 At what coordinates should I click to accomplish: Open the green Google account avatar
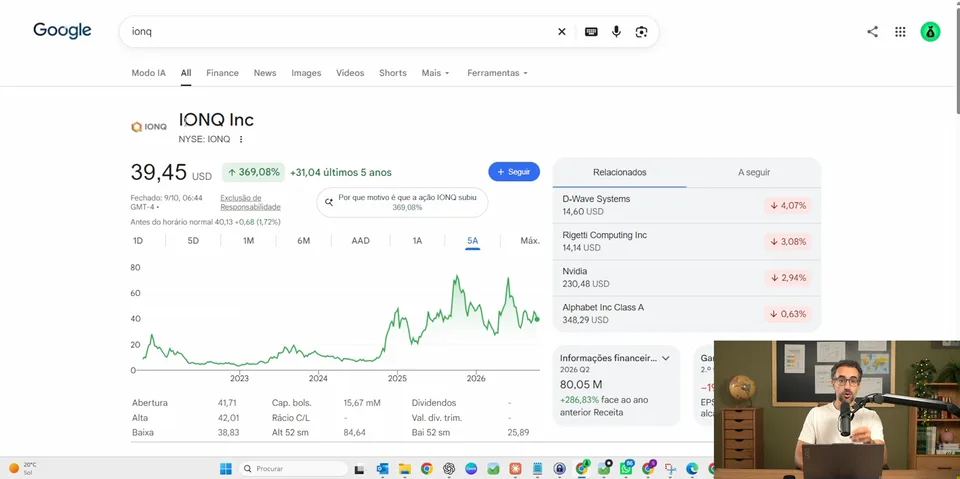930,32
